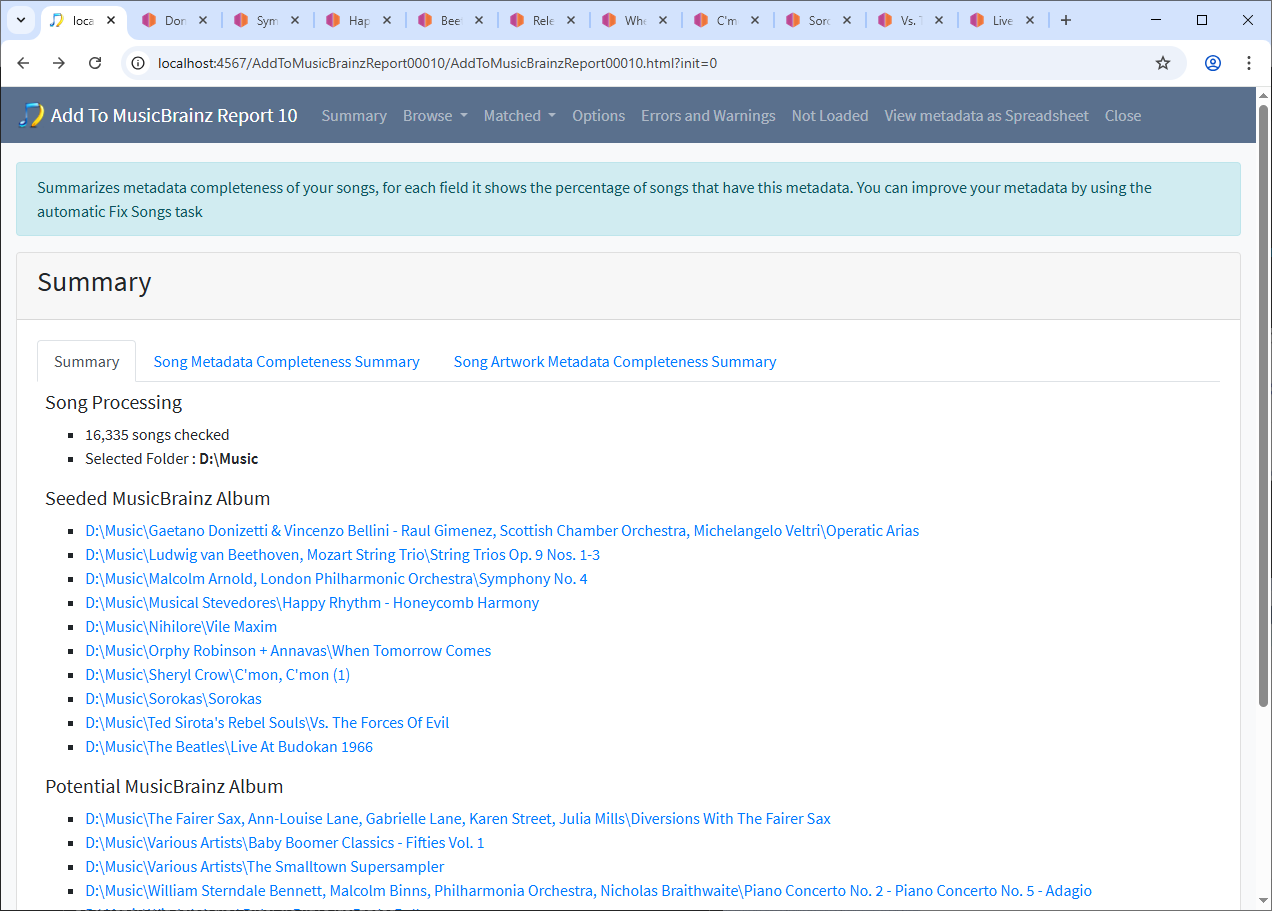Image resolution: width=1272 pixels, height=911 pixels.
Task: Bookmark this page with the star icon
Action: 1163,63
